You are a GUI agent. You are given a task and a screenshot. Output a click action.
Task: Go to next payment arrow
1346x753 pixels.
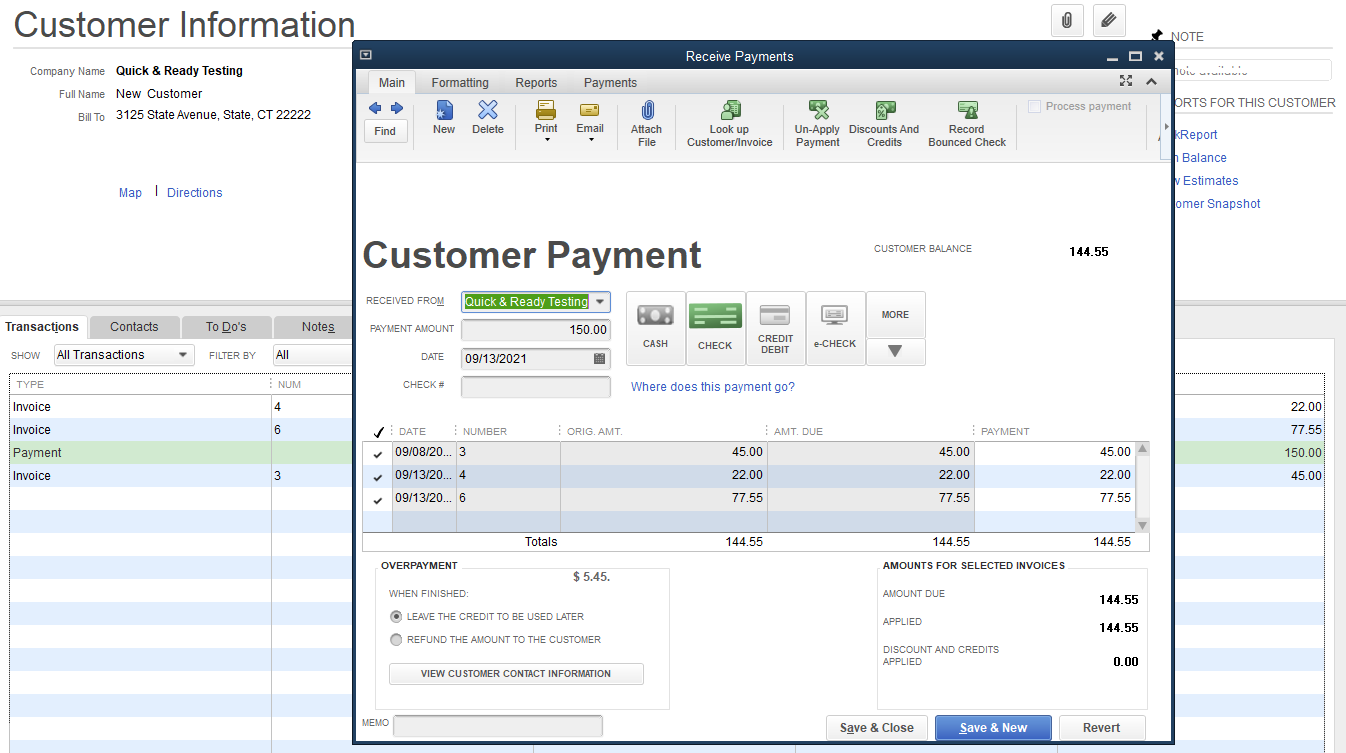point(397,108)
